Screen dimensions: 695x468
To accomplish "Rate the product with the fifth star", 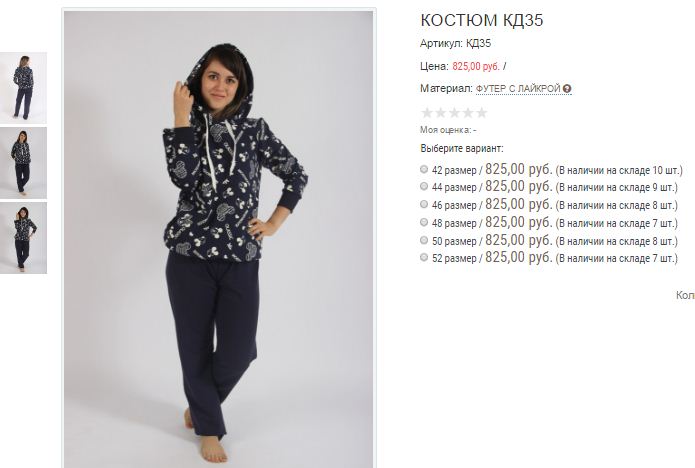I will pos(482,113).
